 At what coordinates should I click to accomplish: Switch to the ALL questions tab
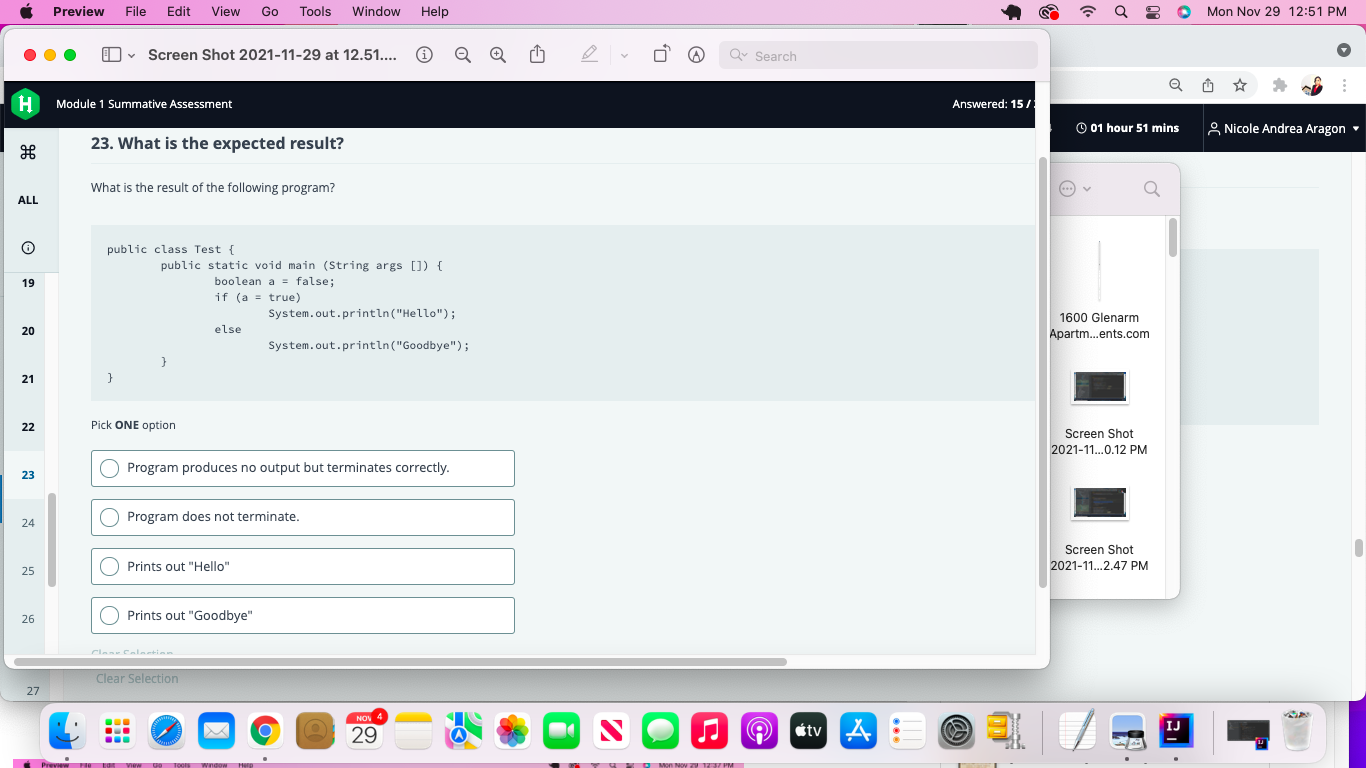click(x=27, y=200)
